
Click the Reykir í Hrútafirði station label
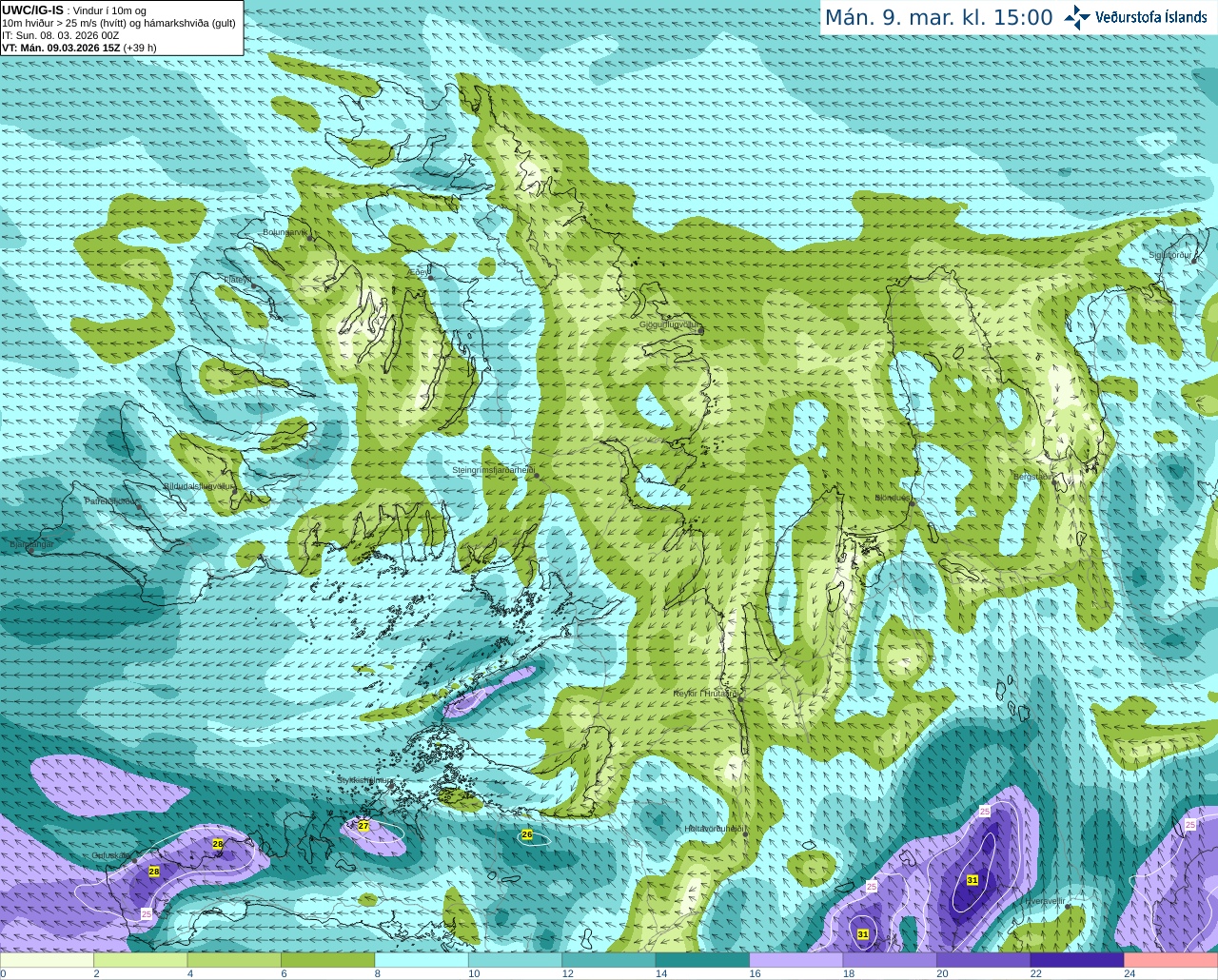(x=706, y=694)
